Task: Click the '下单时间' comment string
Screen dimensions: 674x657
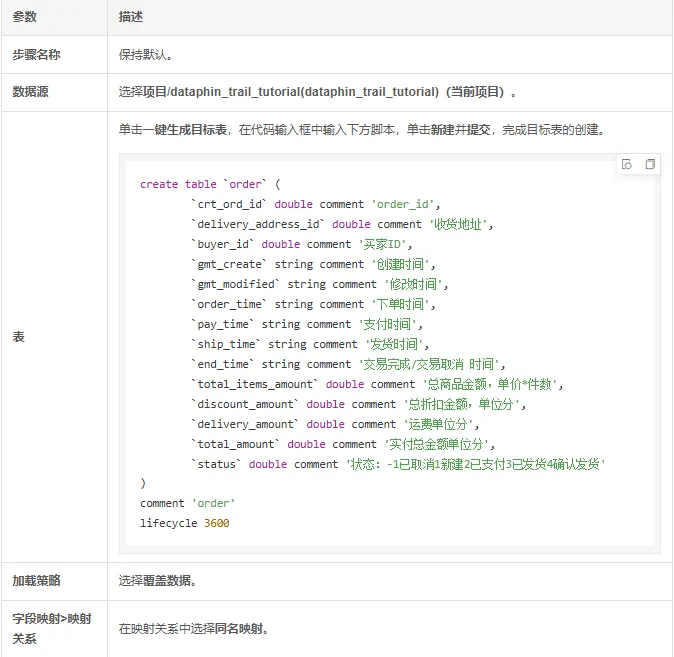Action: pos(401,304)
